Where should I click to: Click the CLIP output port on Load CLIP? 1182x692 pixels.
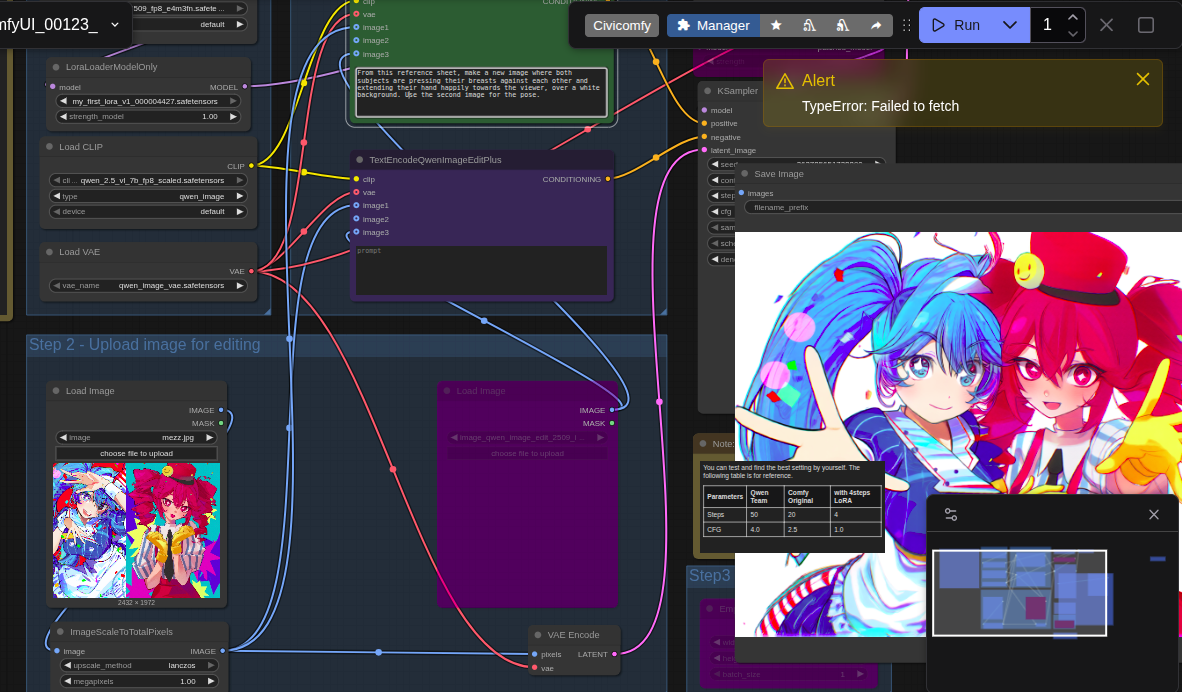(x=251, y=166)
